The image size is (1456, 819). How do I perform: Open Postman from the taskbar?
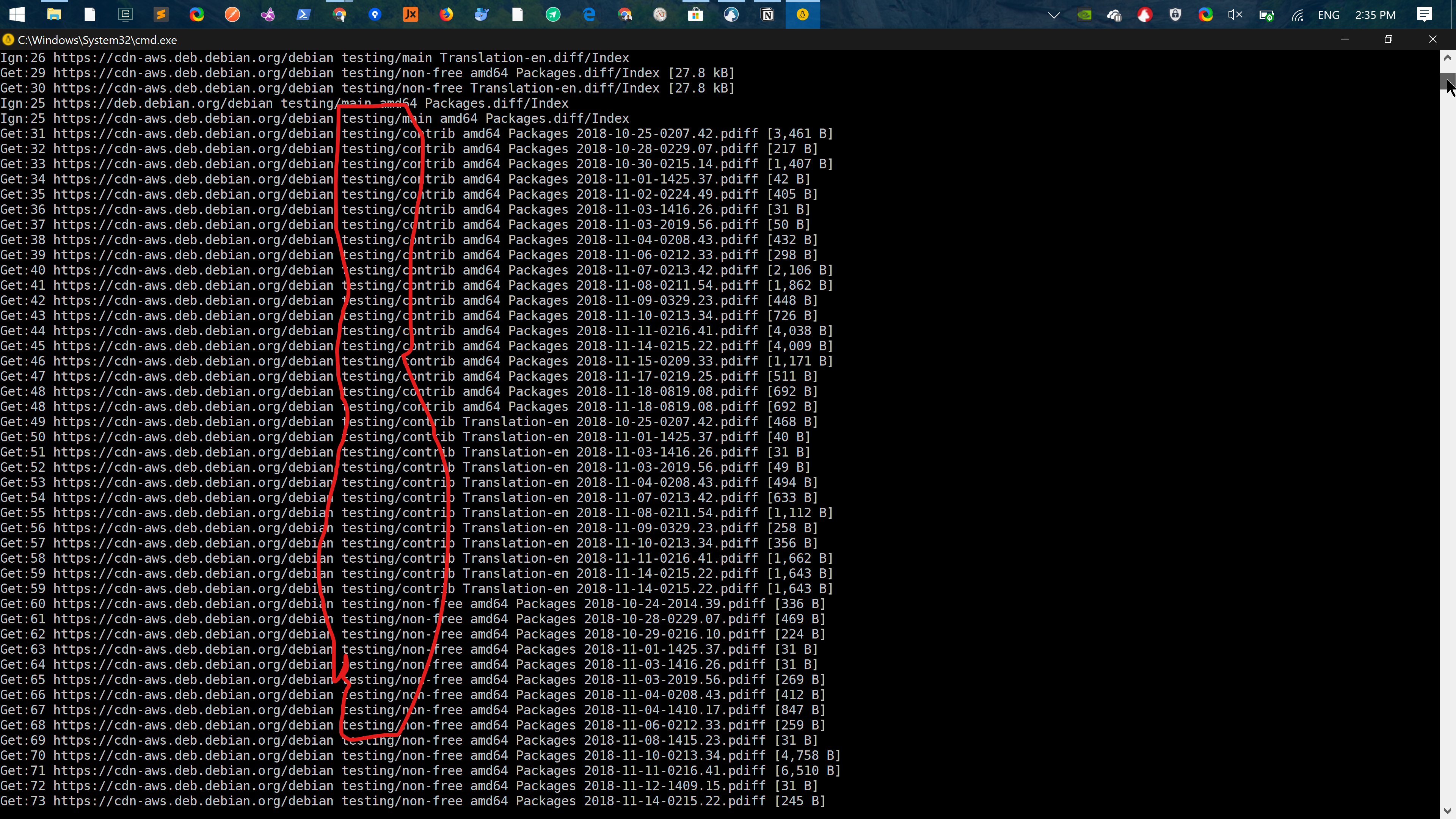(x=232, y=15)
